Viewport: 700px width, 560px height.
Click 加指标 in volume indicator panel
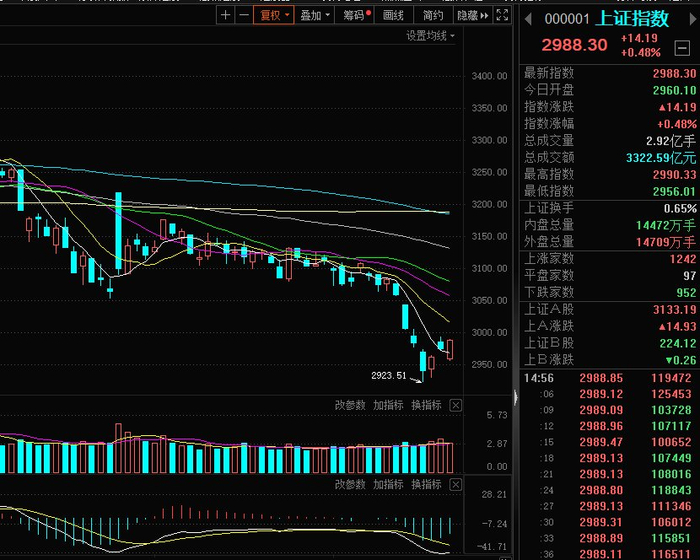388,405
